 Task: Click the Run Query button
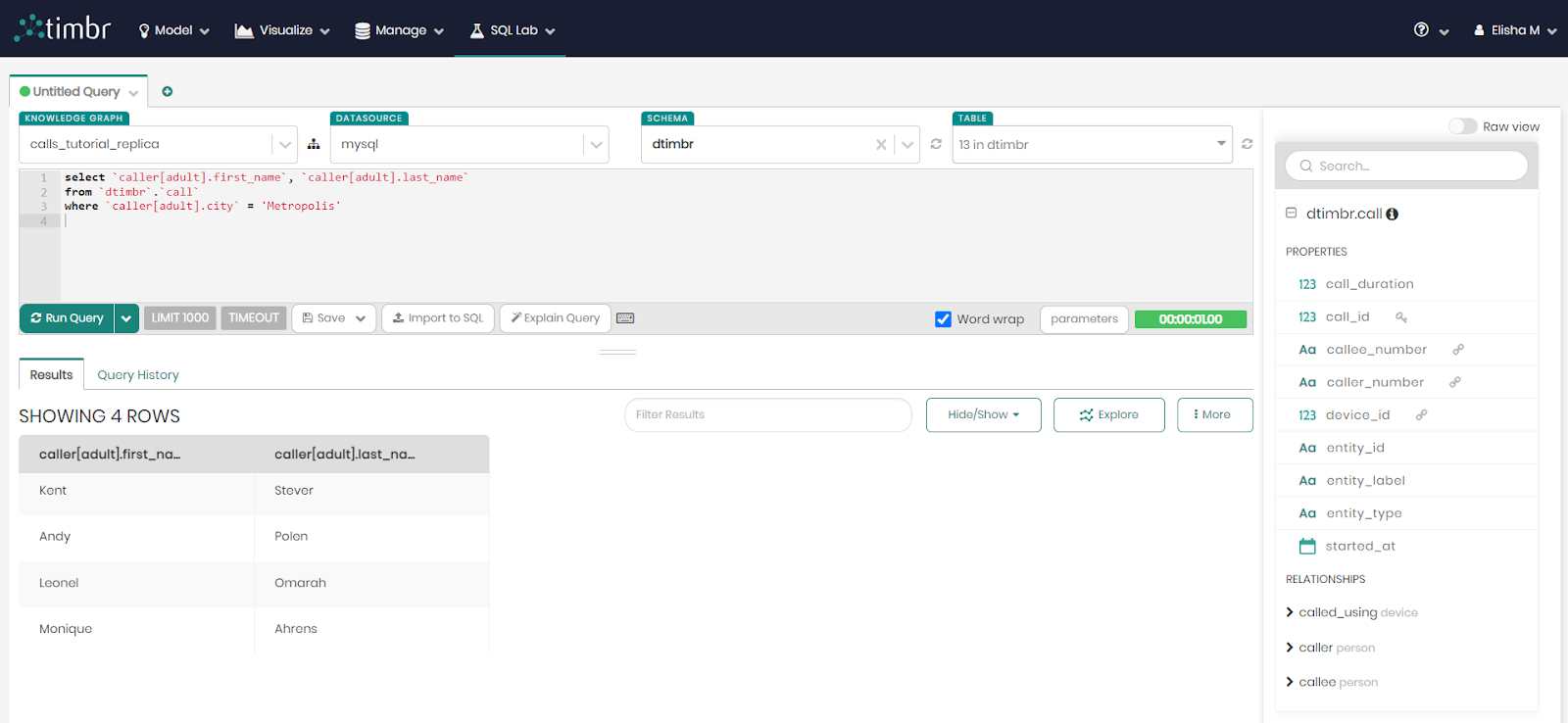click(x=67, y=318)
